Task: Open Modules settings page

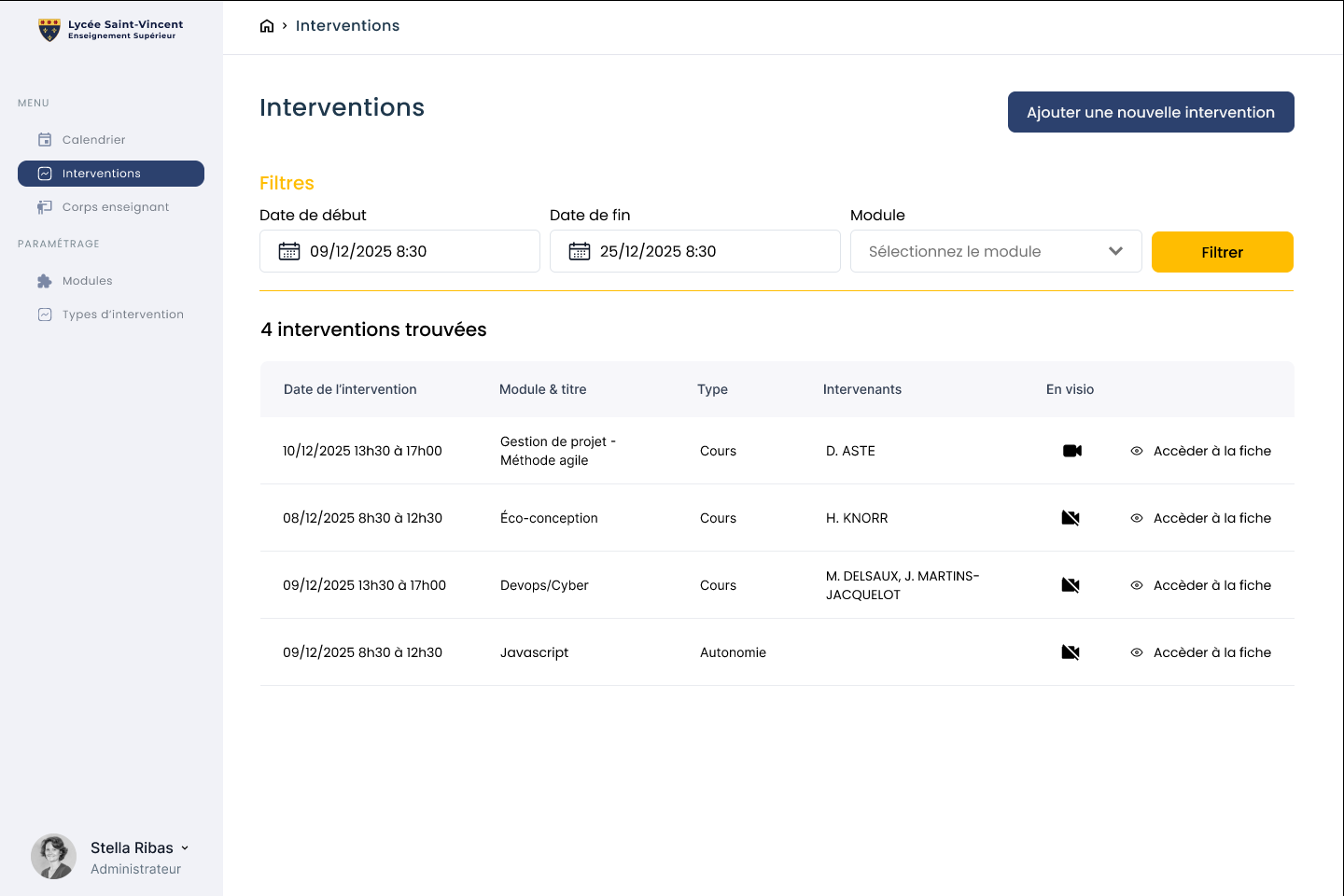Action: coord(87,281)
